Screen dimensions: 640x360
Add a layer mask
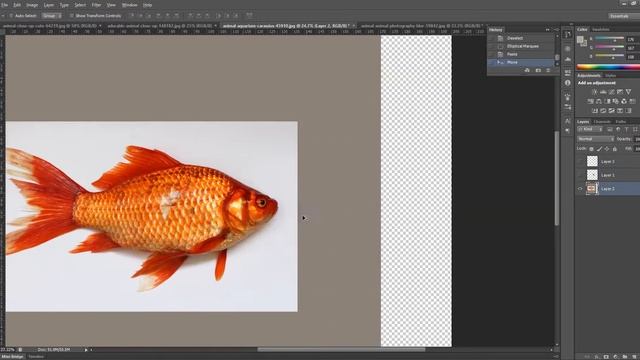pyautogui.click(x=606, y=357)
